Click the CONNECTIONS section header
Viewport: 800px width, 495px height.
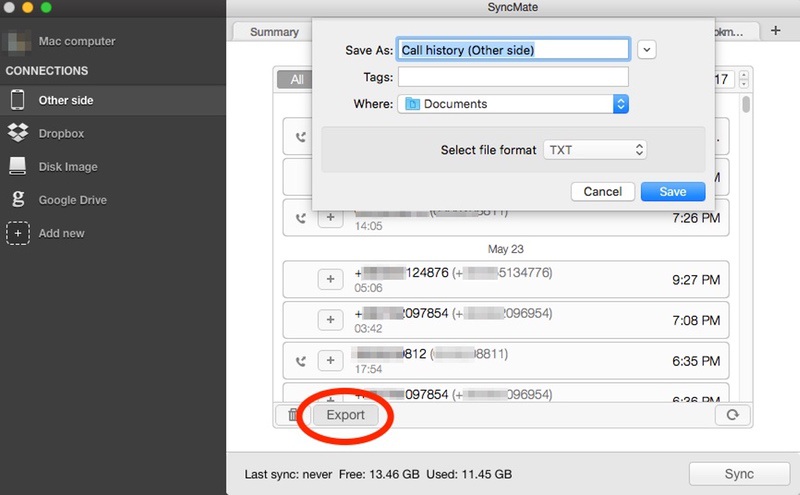click(x=47, y=71)
